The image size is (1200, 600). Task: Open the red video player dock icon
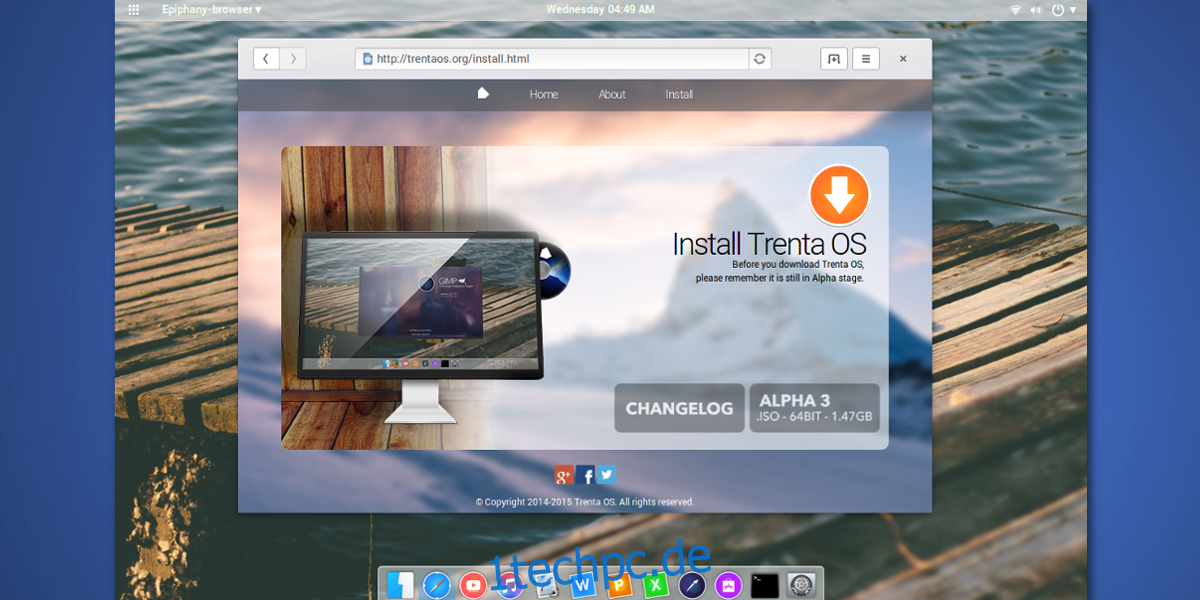click(473, 585)
